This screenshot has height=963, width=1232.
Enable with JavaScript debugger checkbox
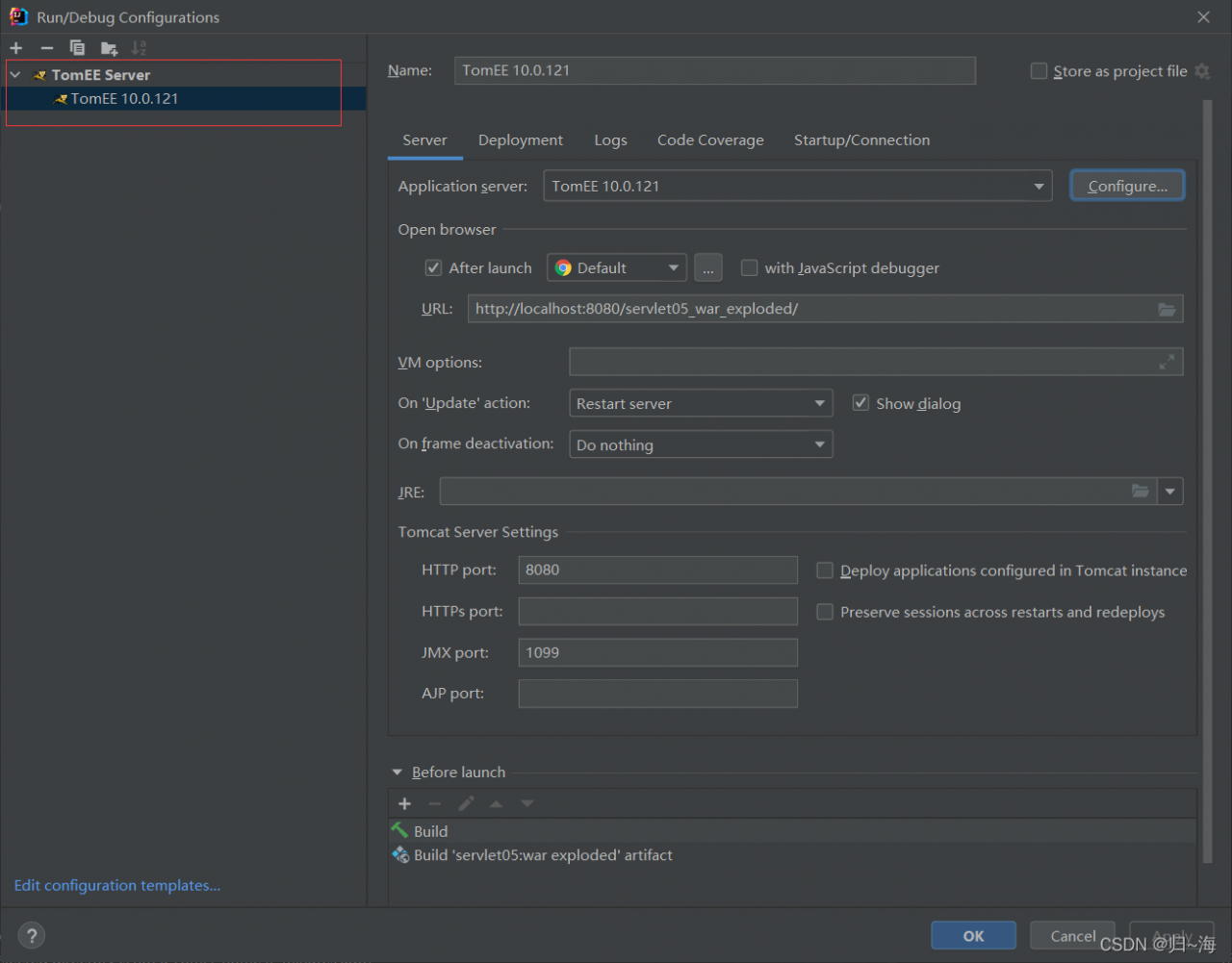pos(749,268)
